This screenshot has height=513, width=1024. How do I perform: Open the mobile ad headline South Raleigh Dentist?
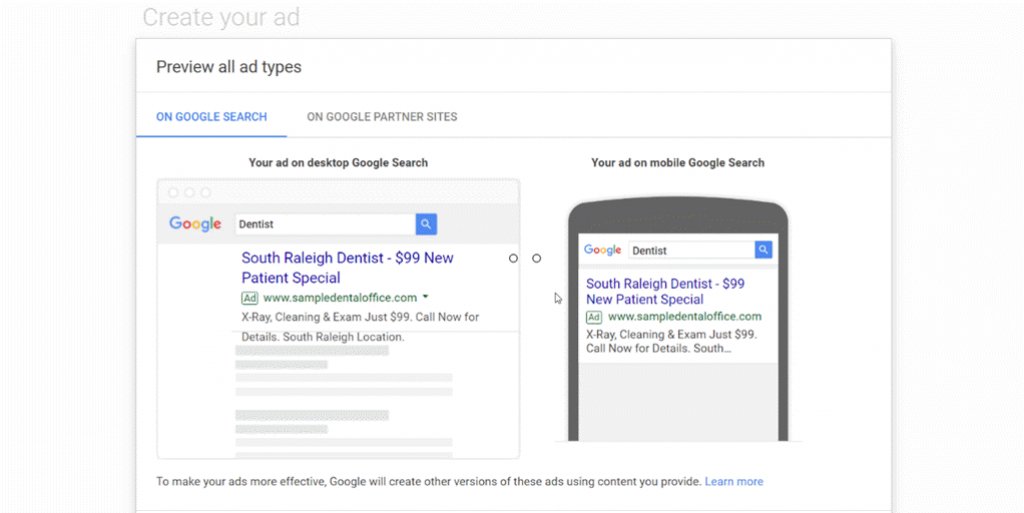(x=665, y=291)
